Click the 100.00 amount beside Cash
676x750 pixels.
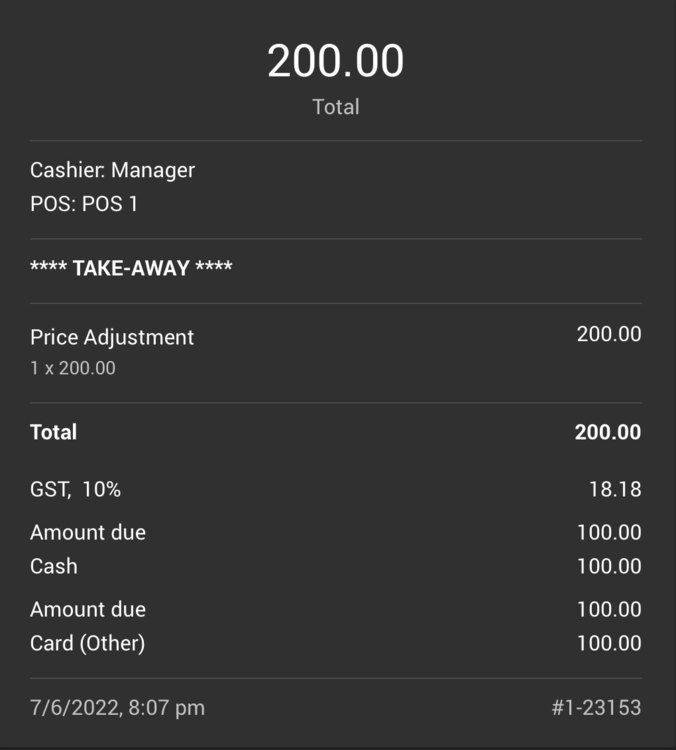pos(609,566)
